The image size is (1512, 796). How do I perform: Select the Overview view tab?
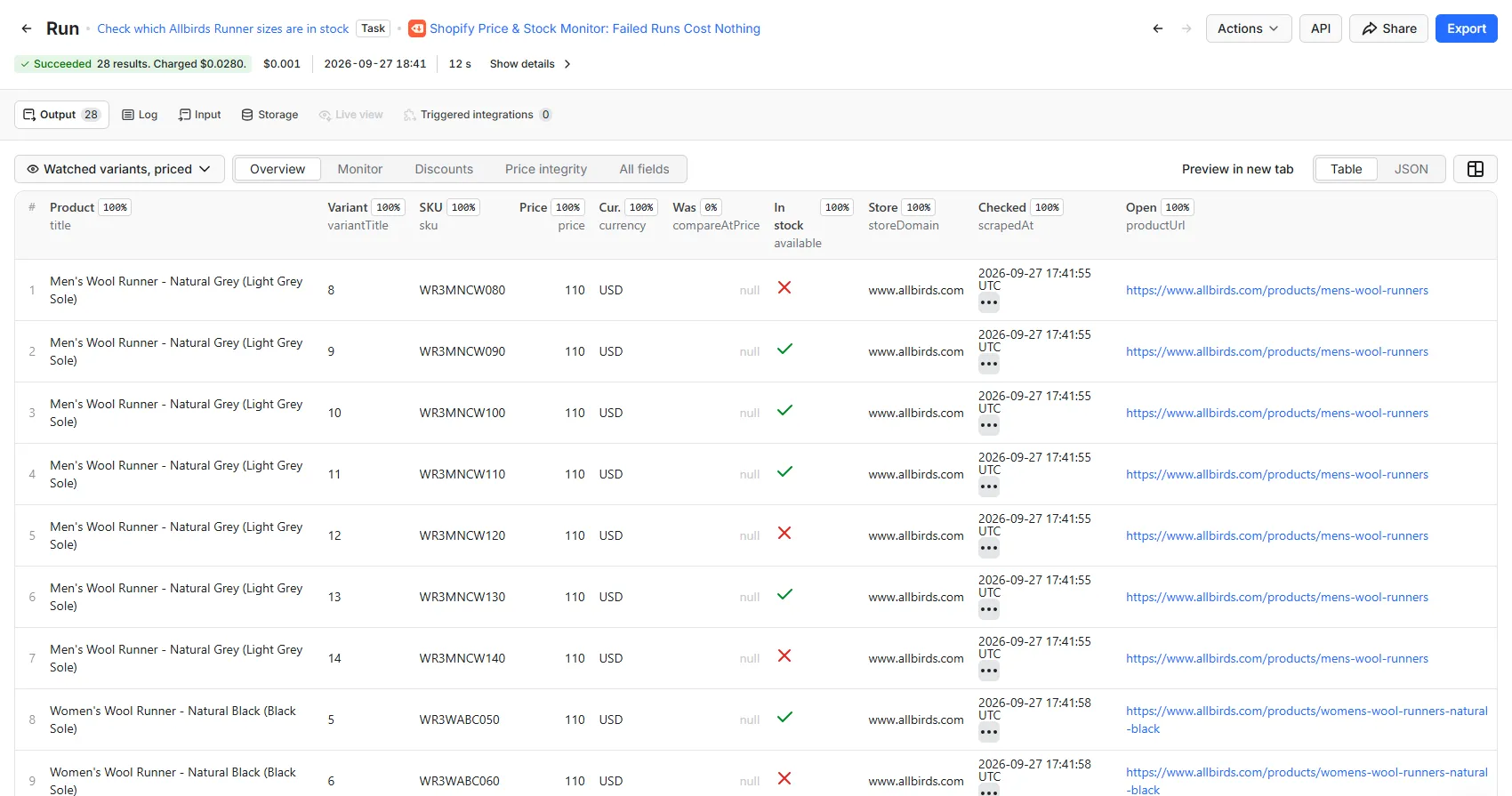(277, 169)
